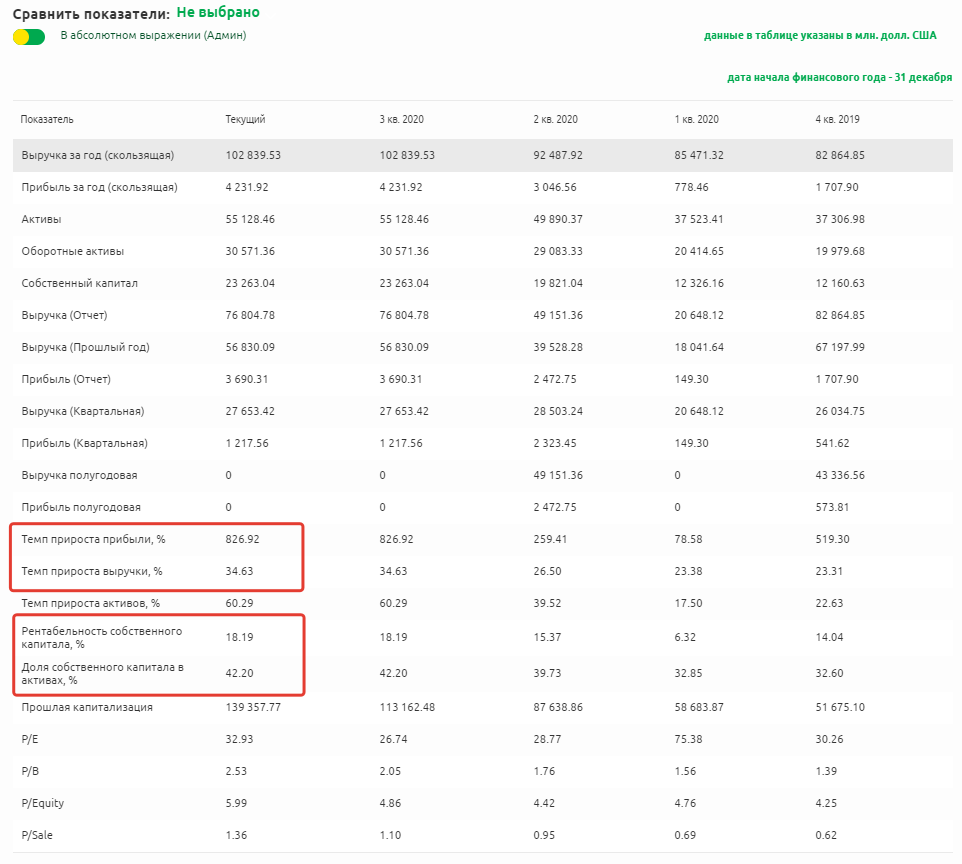The height and width of the screenshot is (864, 962).
Task: Select the 'Доля собственного капитала в активах, %' label
Action: click(101, 673)
